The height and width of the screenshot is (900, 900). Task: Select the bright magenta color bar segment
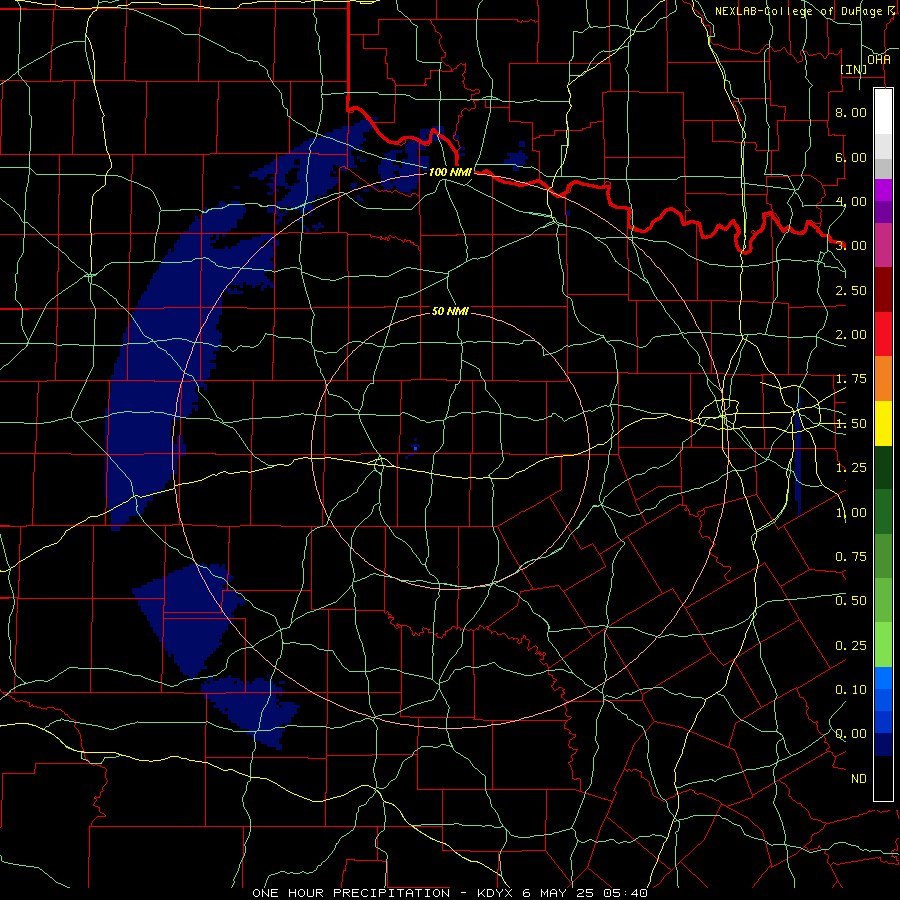point(883,190)
